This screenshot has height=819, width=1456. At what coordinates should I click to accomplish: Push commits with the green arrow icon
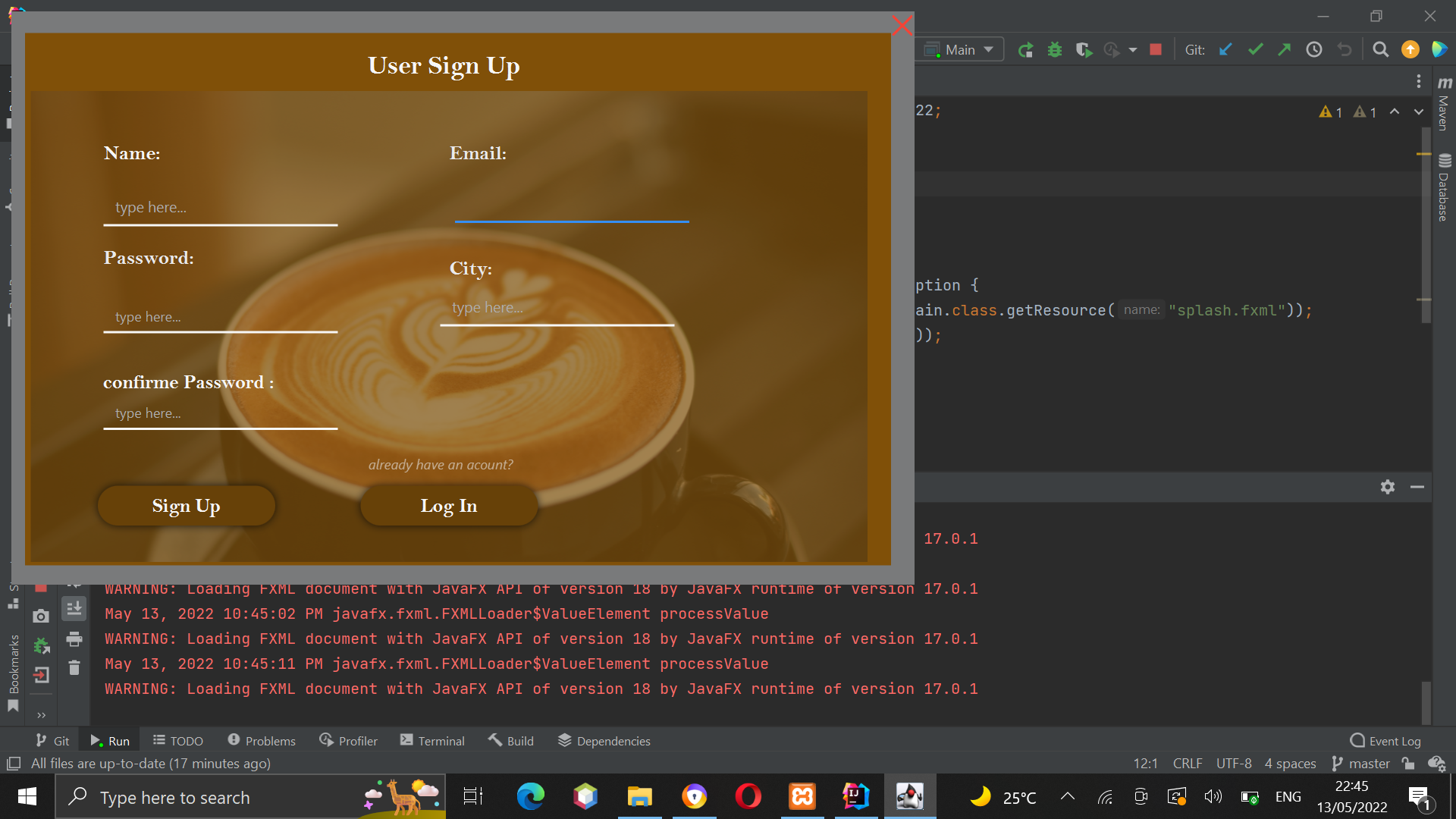[x=1285, y=49]
